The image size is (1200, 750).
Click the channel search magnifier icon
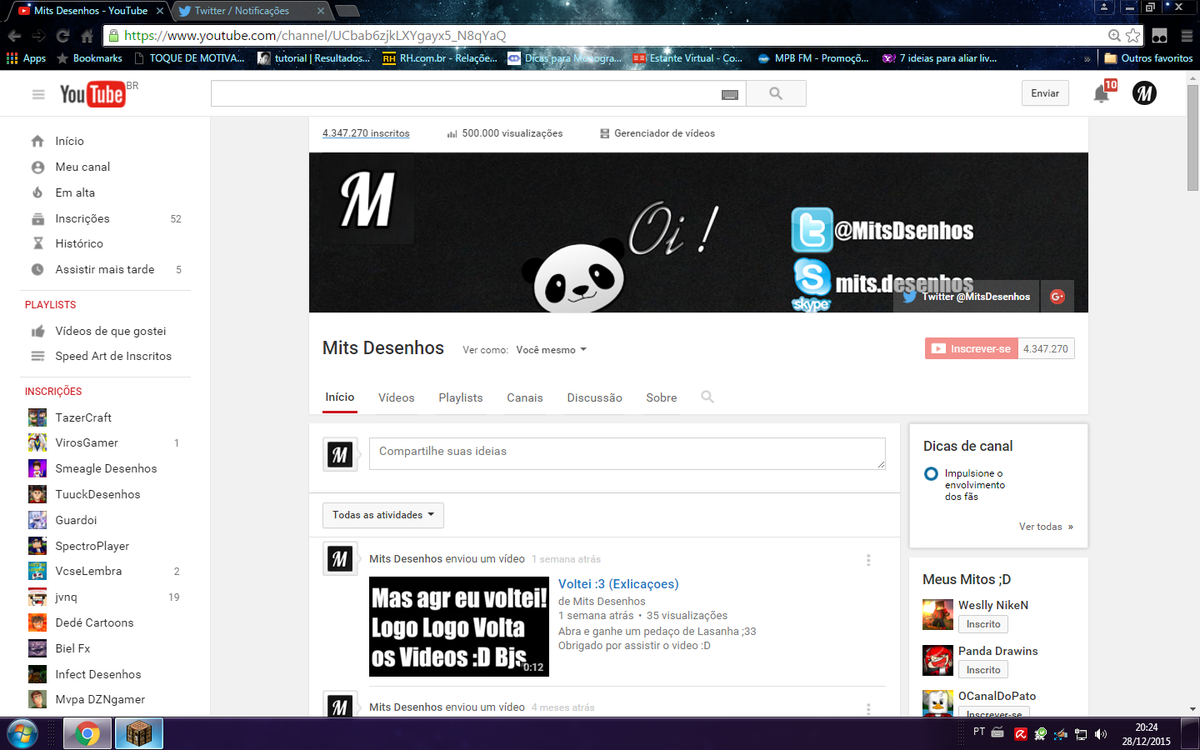tap(708, 397)
